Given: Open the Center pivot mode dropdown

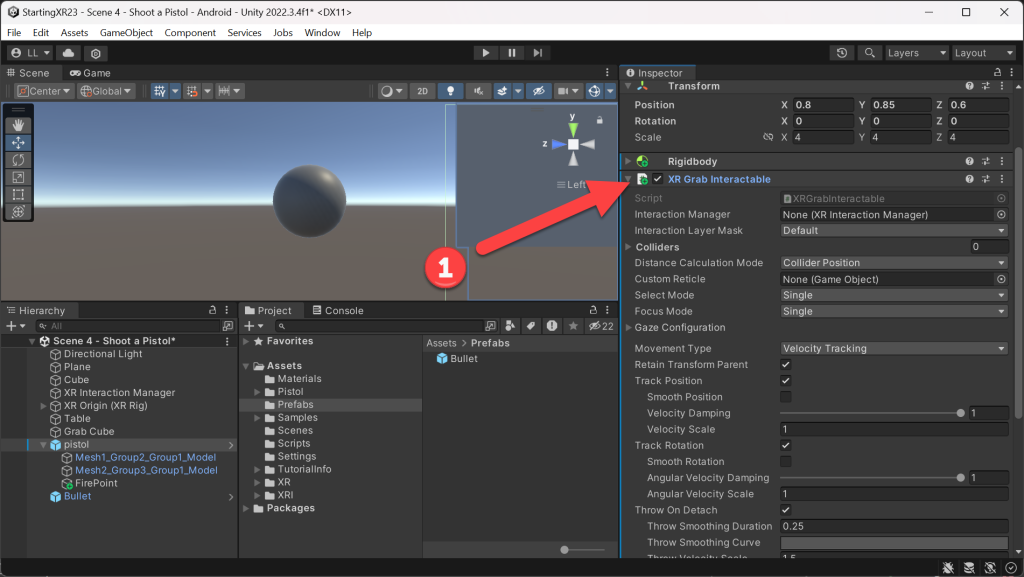Looking at the screenshot, I should click(42, 91).
